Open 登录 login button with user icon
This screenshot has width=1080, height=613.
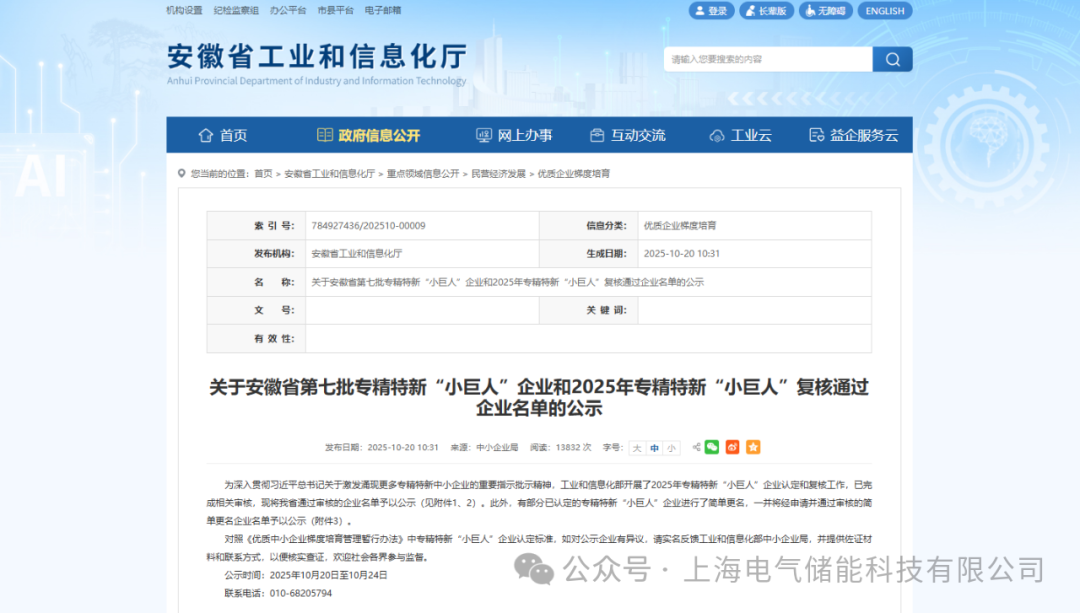point(711,11)
